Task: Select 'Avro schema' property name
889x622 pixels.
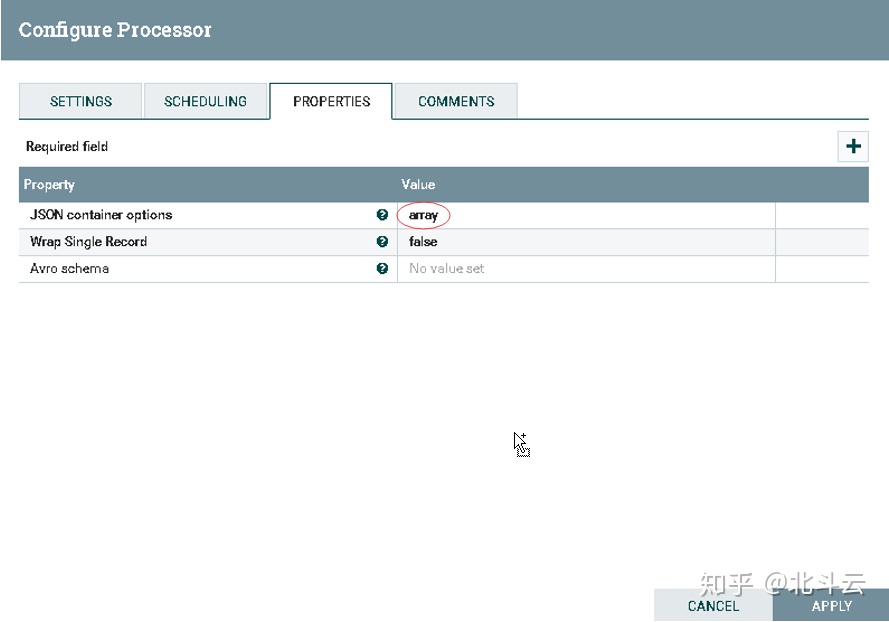Action: click(69, 268)
